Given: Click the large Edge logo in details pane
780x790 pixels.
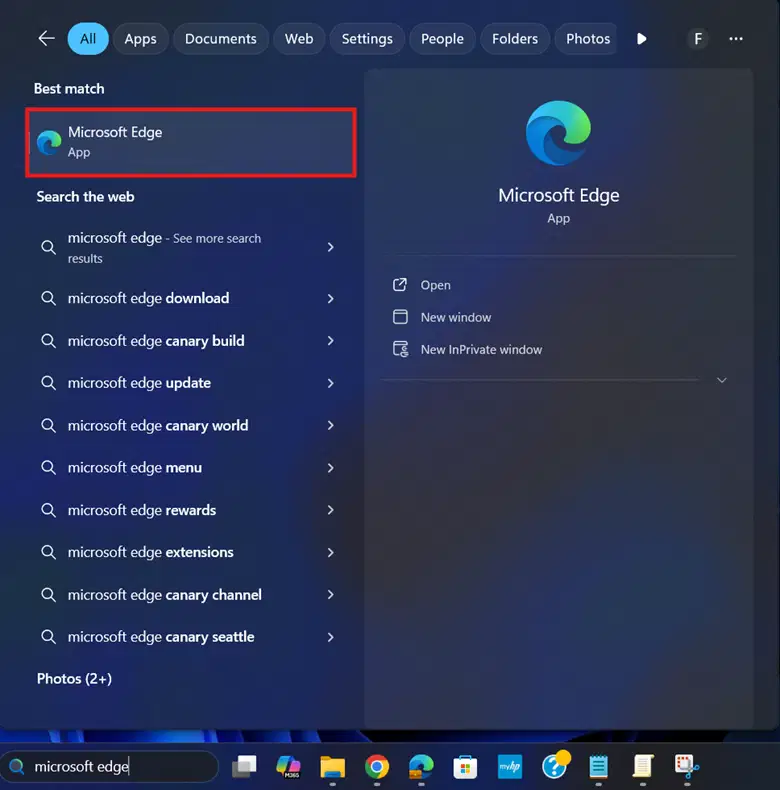Looking at the screenshot, I should coord(558,133).
